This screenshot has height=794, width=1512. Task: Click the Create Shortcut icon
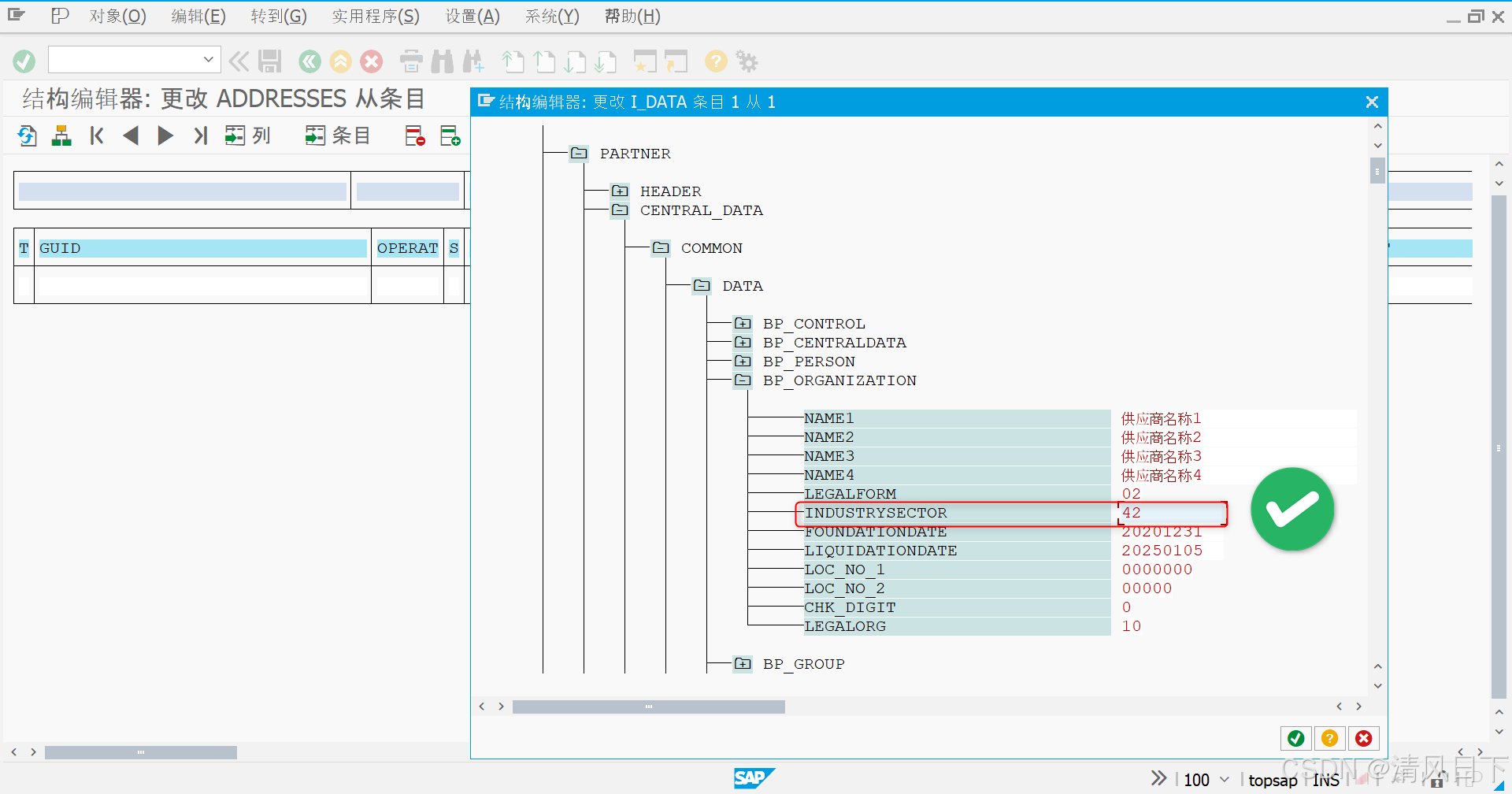(x=676, y=61)
